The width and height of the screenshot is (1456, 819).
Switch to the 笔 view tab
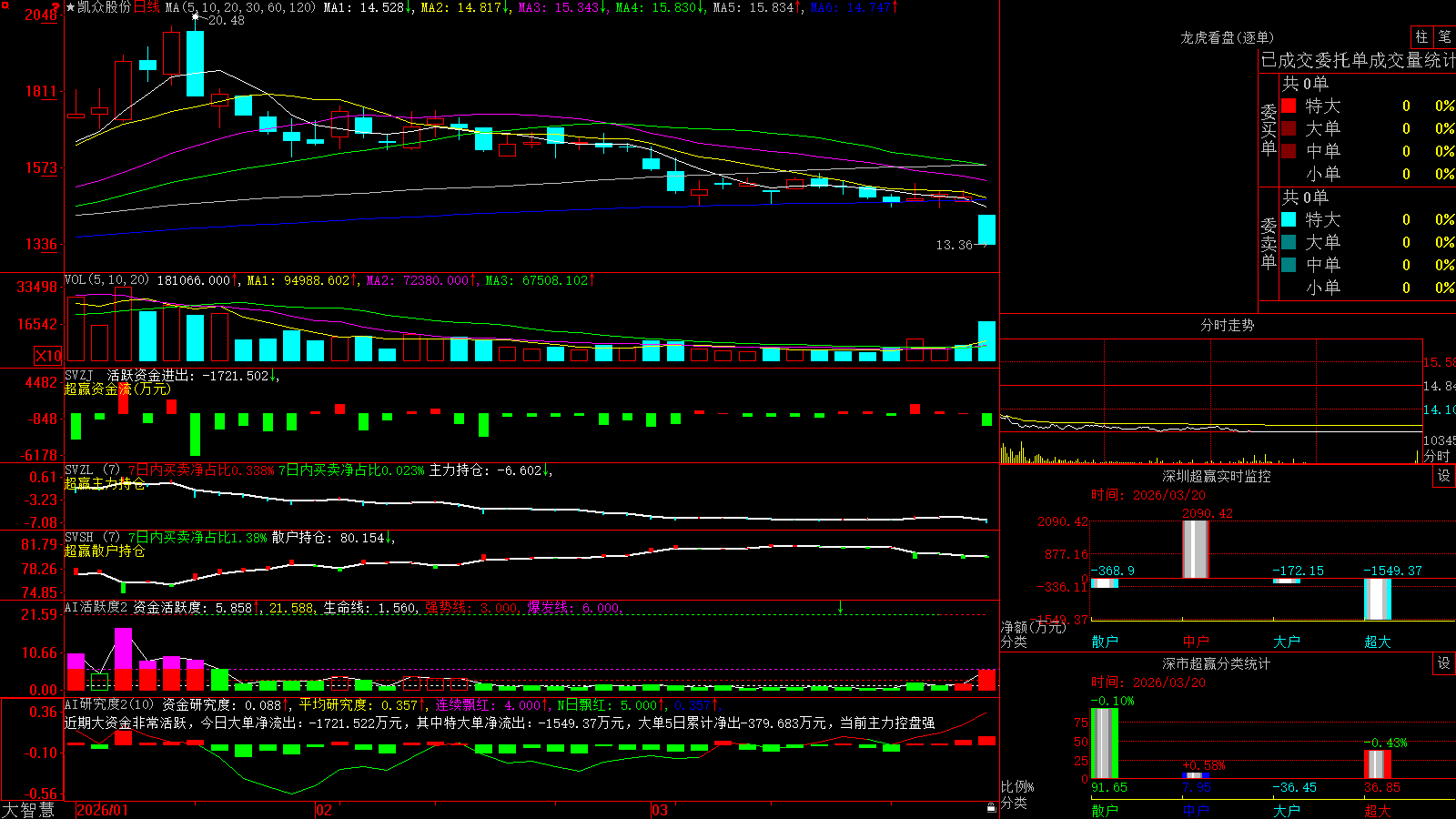tap(1445, 37)
